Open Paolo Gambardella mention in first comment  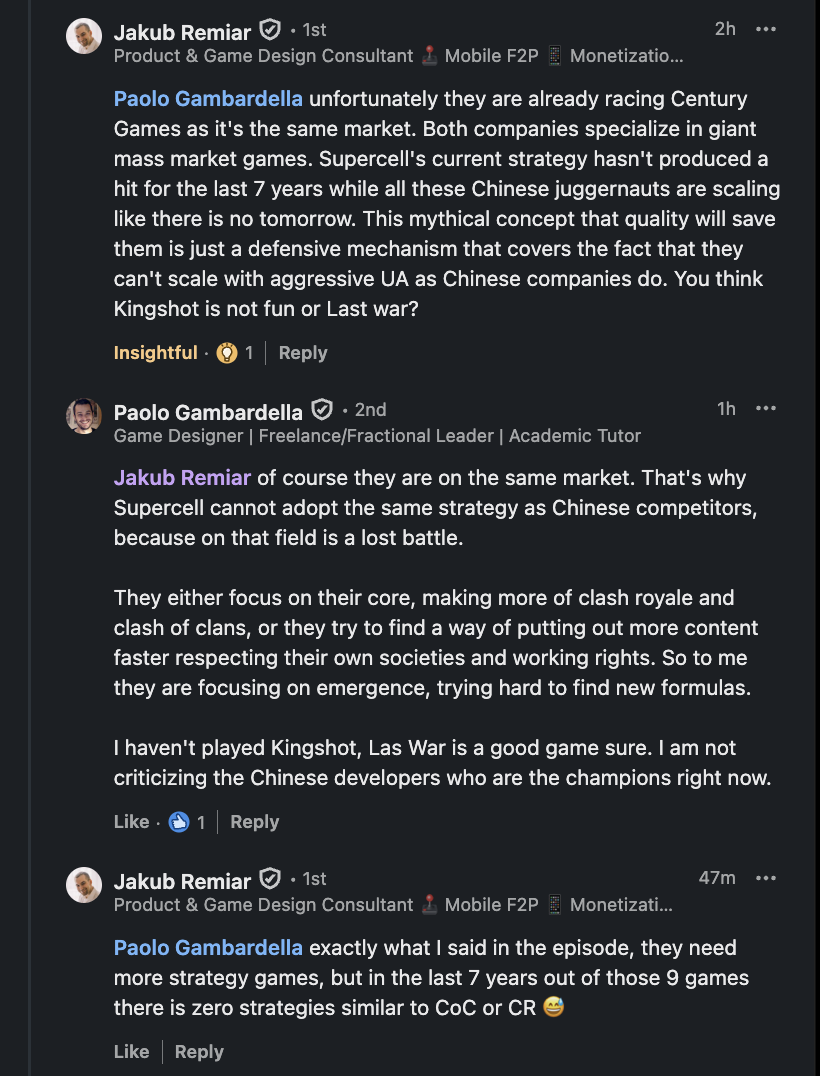[208, 99]
